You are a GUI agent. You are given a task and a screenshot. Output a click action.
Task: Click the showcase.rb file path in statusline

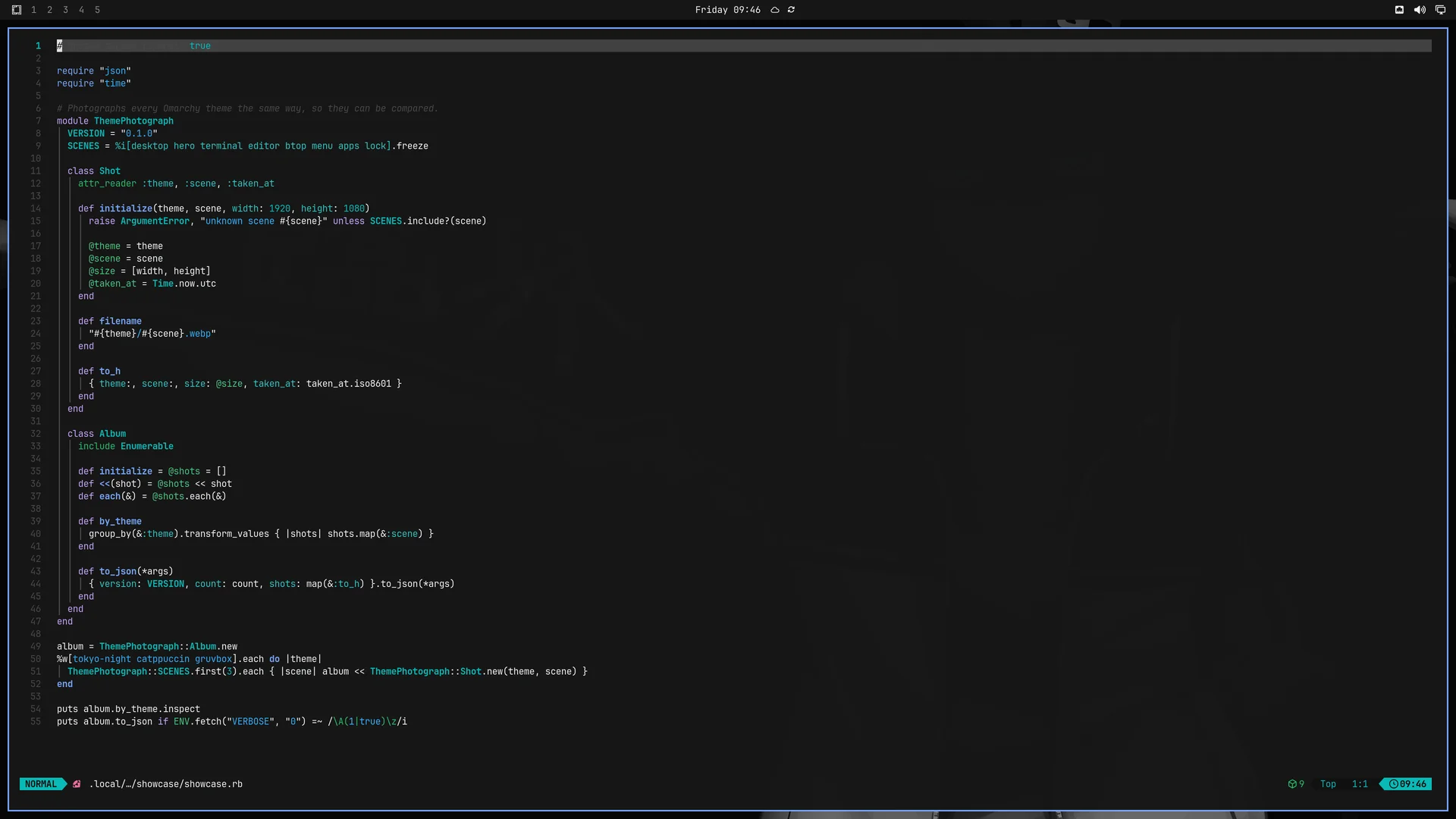166,784
